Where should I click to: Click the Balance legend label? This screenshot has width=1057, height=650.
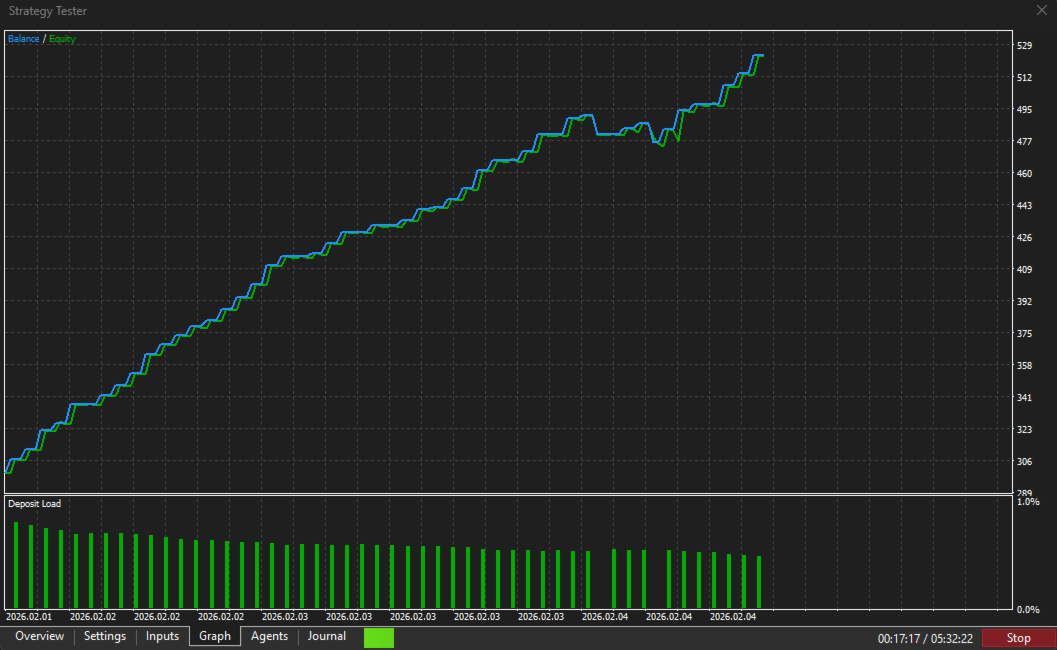[24, 39]
